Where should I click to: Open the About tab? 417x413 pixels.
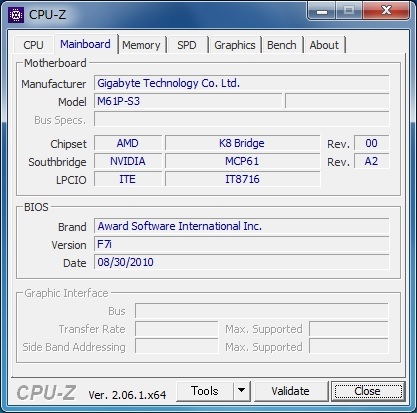324,45
